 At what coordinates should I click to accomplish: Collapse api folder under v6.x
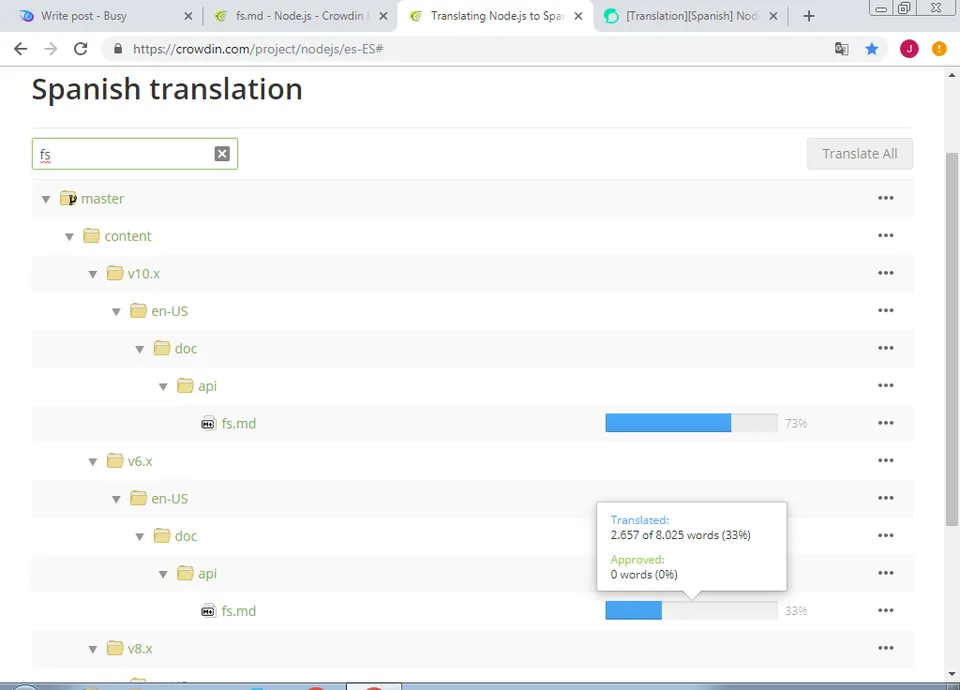(163, 574)
